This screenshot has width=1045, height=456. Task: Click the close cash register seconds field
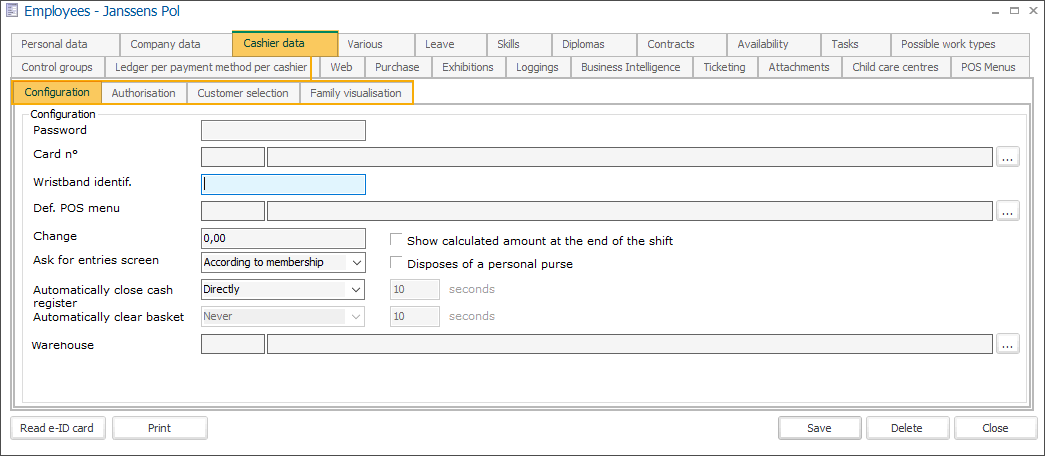pos(415,289)
